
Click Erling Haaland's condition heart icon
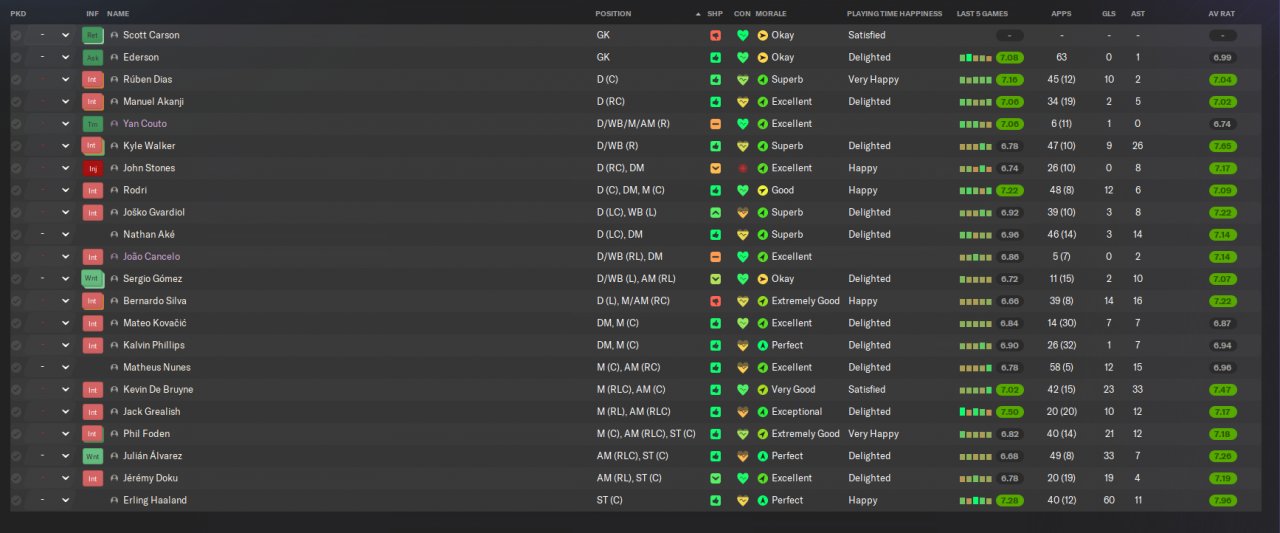(742, 500)
